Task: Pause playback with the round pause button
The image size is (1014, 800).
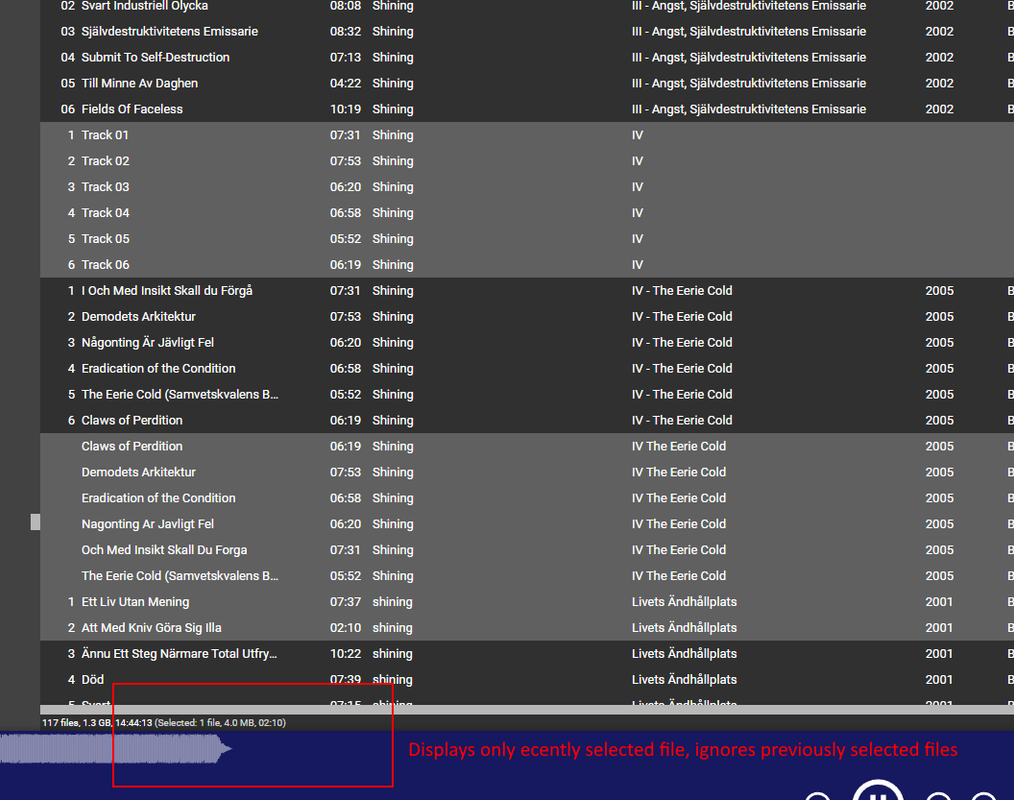Action: [878, 792]
